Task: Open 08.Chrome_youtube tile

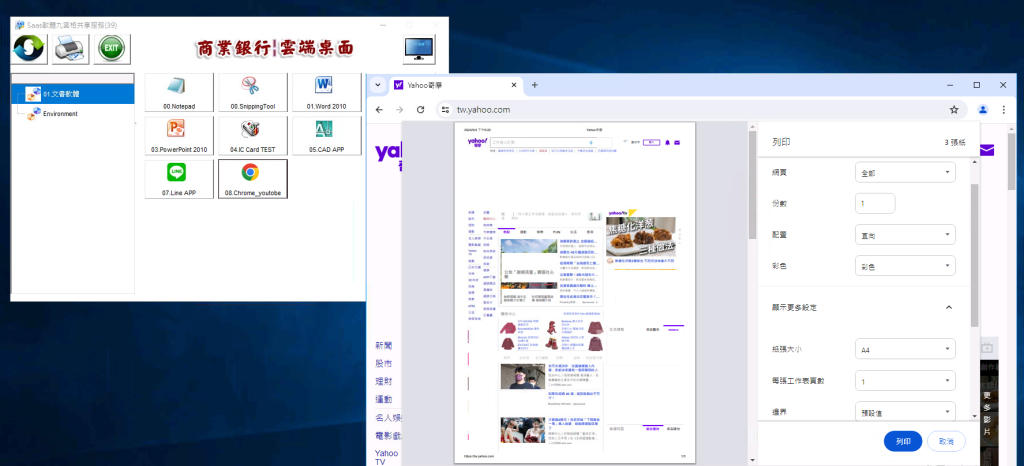Action: pos(253,179)
